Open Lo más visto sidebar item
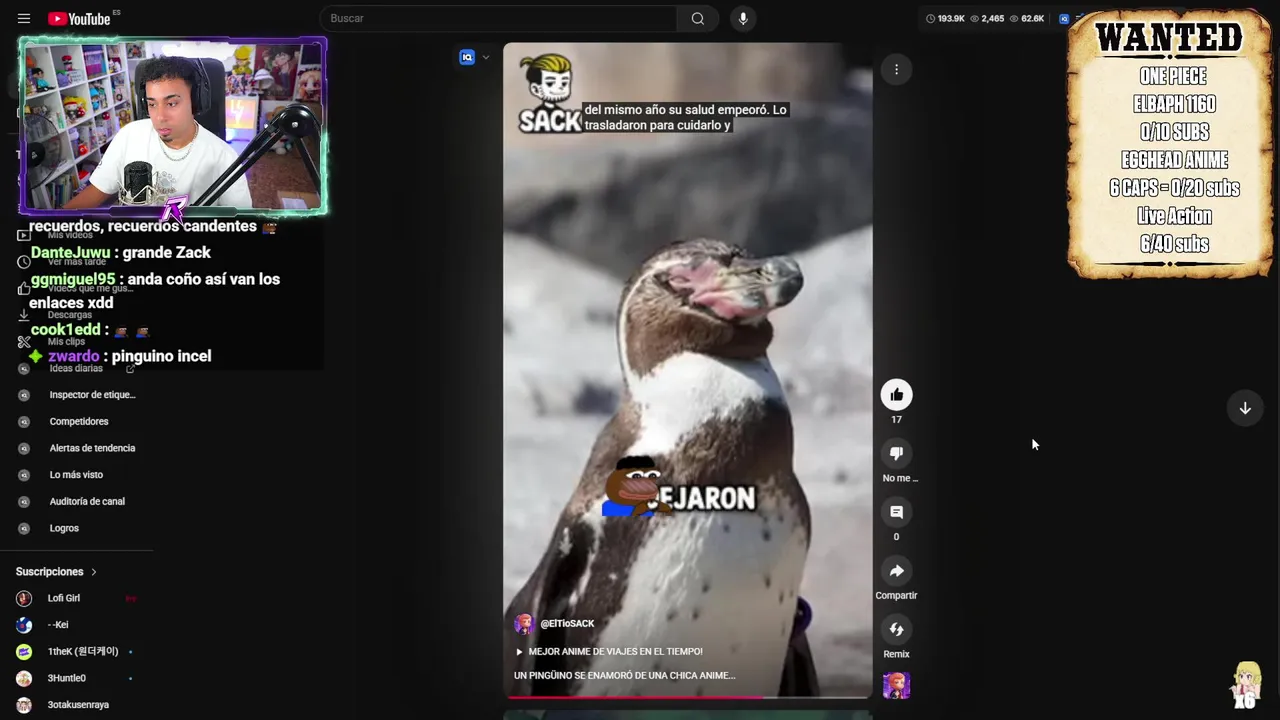Image resolution: width=1280 pixels, height=720 pixels. (76, 475)
